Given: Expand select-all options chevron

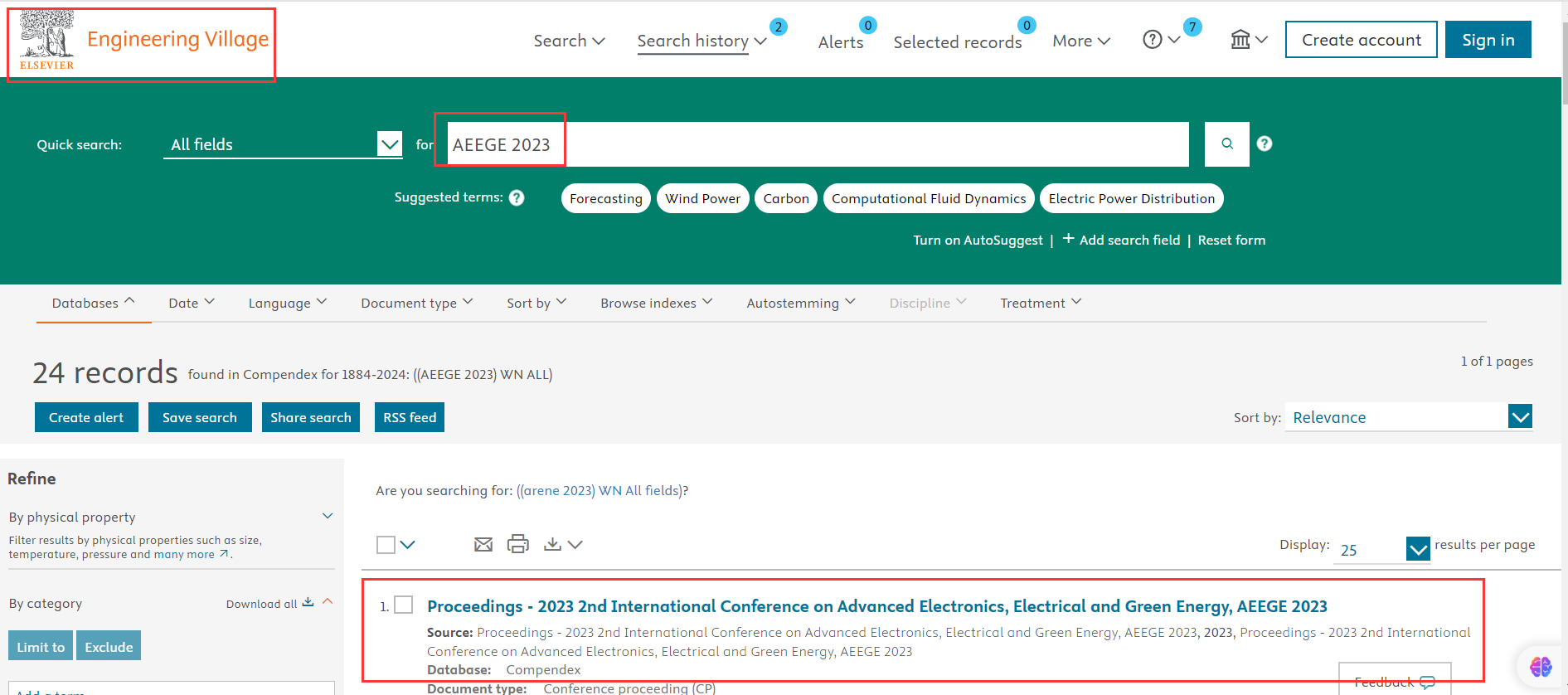Looking at the screenshot, I should tap(407, 545).
